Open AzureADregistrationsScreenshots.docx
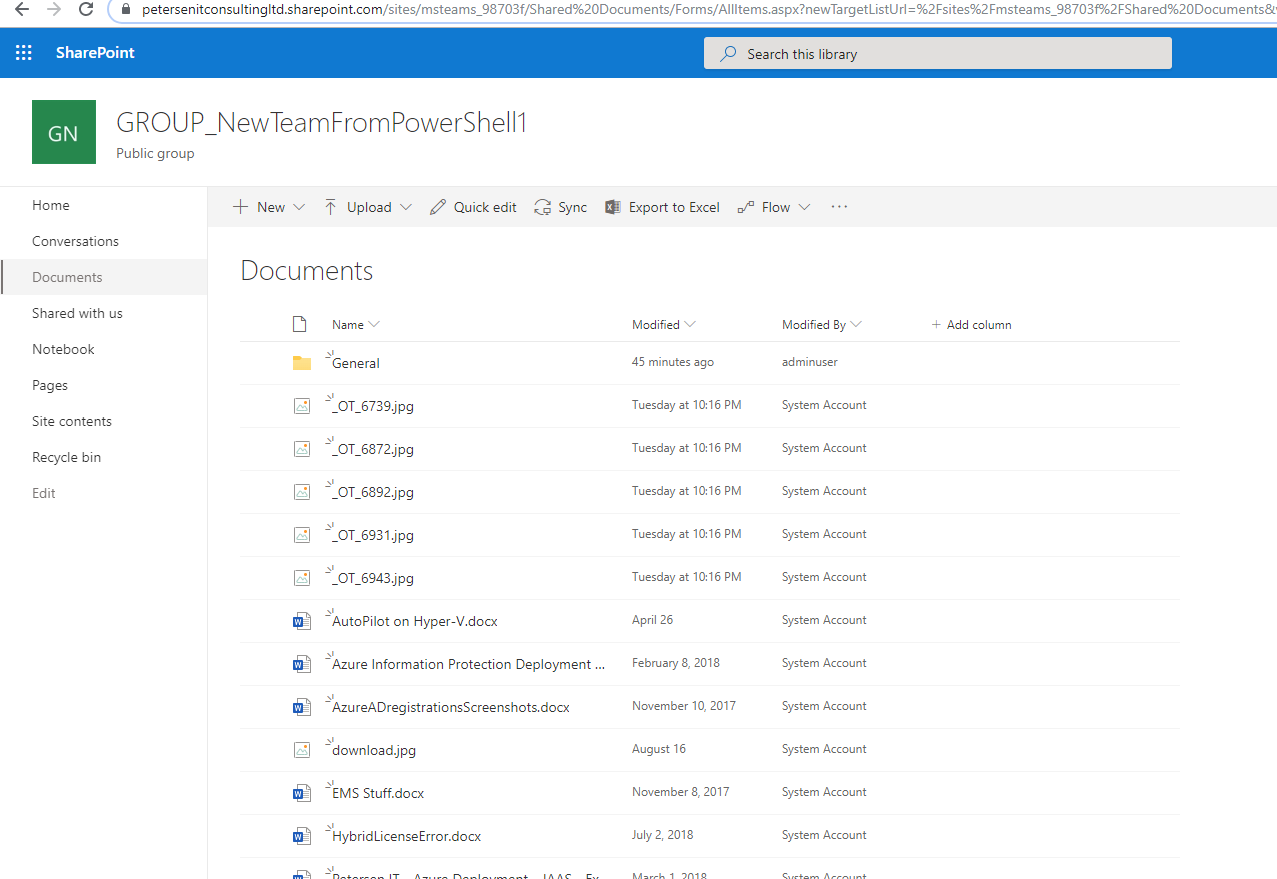Viewport: 1277px width, 879px height. tap(451, 707)
